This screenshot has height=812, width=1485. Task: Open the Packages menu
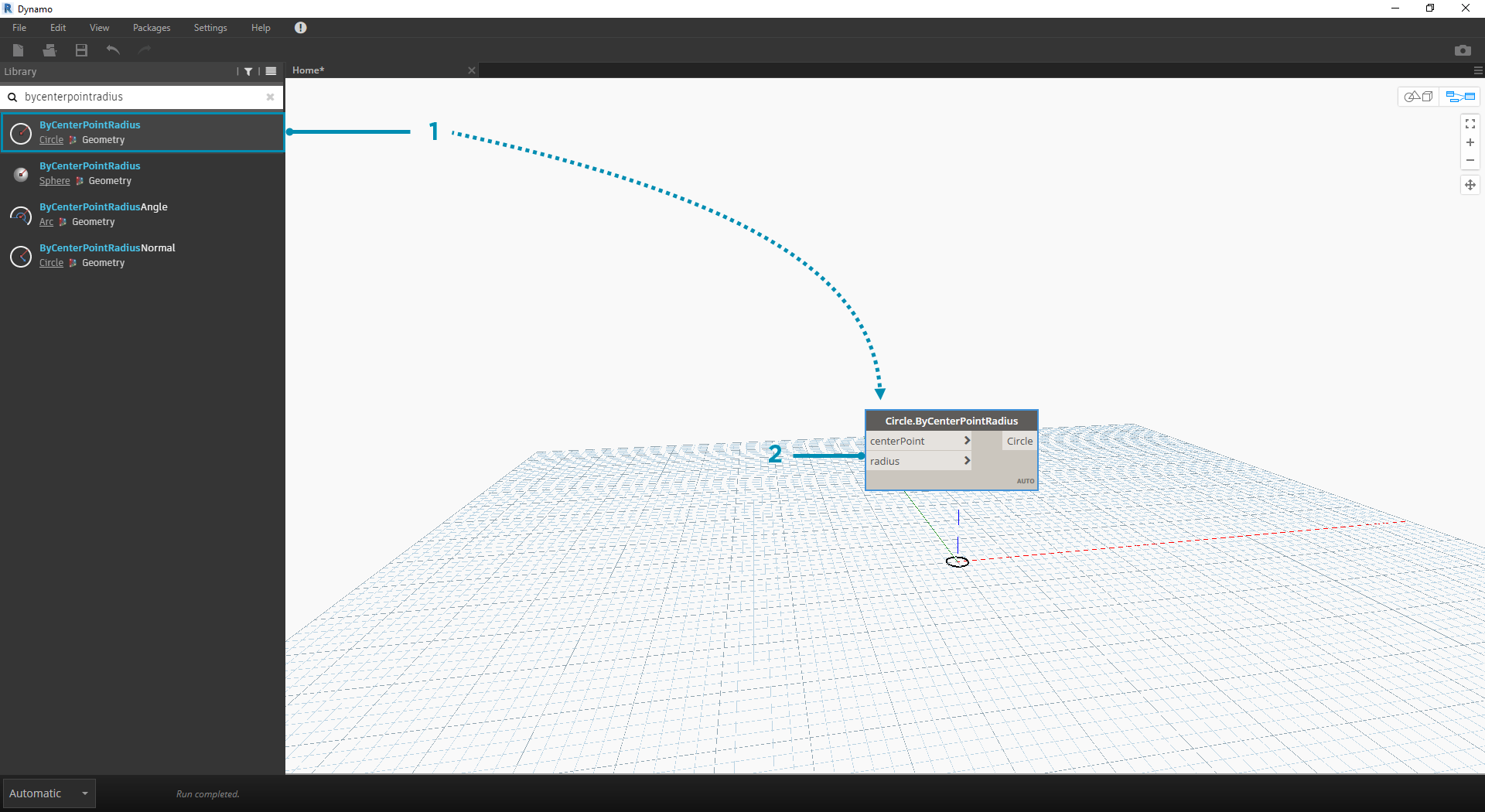click(152, 28)
